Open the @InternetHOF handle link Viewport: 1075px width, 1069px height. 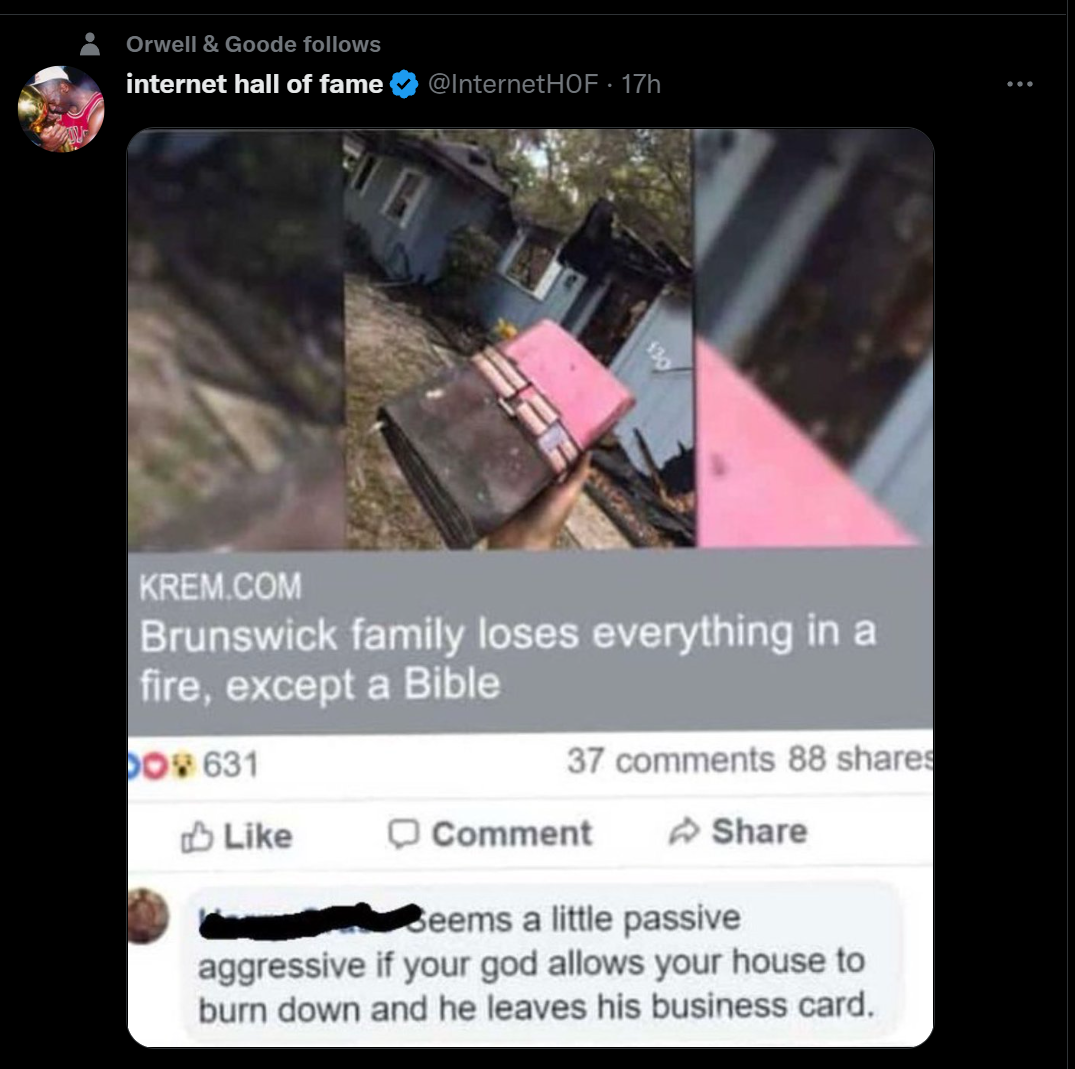[x=513, y=84]
